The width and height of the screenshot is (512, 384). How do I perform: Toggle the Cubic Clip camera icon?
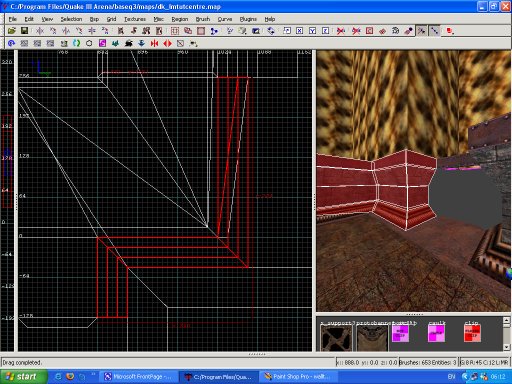(256, 31)
